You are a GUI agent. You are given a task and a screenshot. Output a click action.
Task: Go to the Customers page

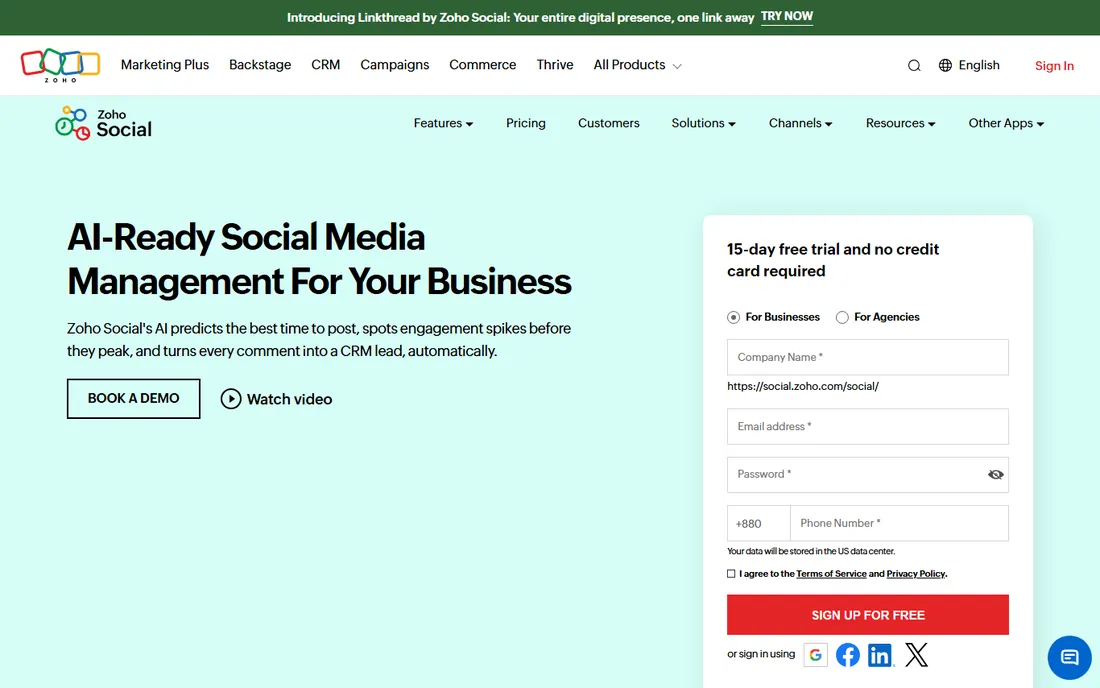[x=608, y=123]
